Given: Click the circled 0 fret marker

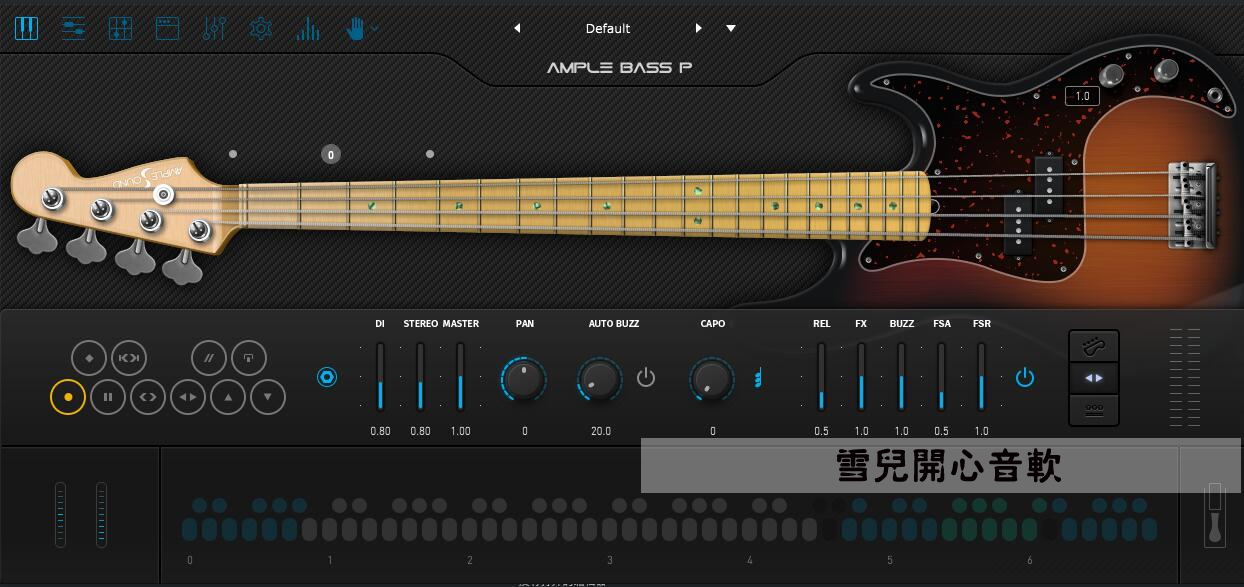Looking at the screenshot, I should pyautogui.click(x=331, y=154).
